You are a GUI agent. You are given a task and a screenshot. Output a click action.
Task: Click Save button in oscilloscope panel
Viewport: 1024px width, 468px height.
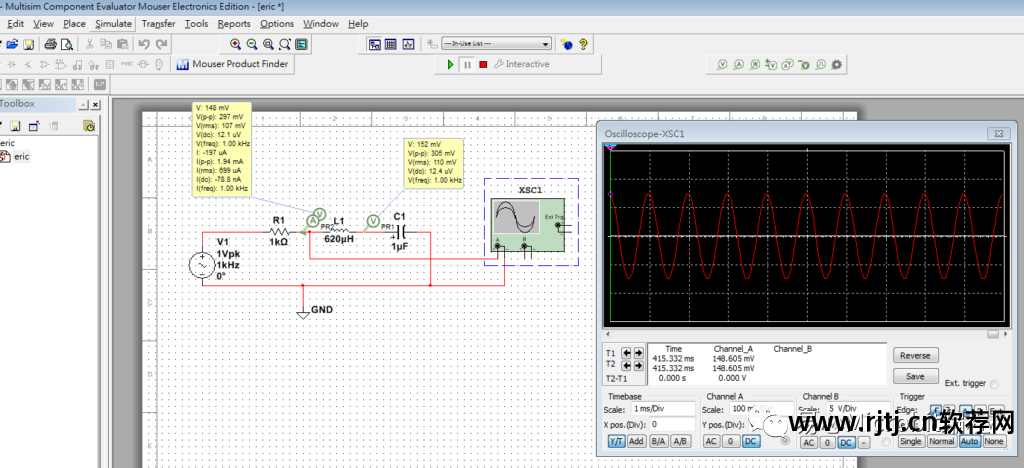(914, 377)
